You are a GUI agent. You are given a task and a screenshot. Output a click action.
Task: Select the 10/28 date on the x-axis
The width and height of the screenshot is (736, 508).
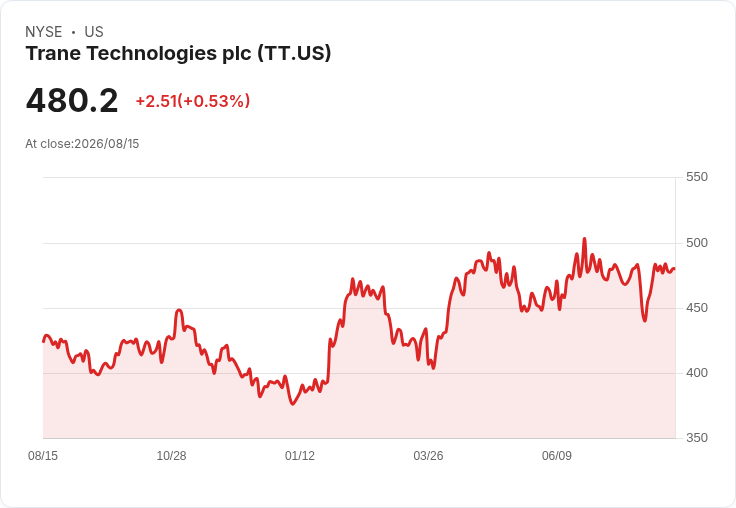tap(171, 455)
